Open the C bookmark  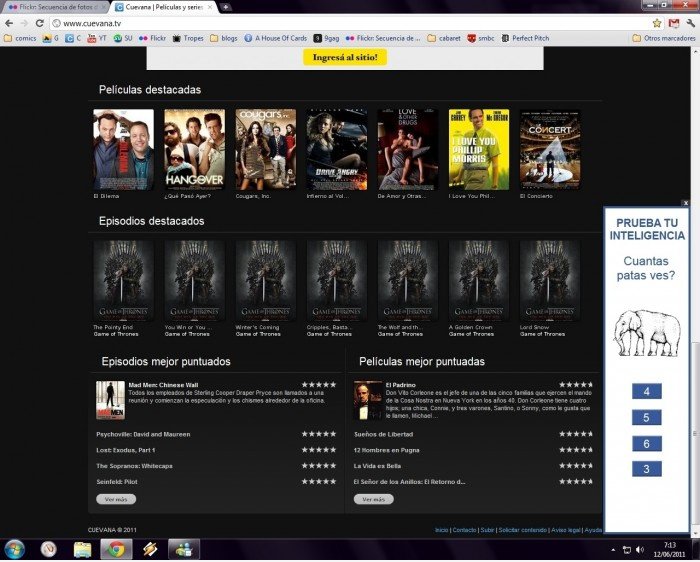click(73, 38)
